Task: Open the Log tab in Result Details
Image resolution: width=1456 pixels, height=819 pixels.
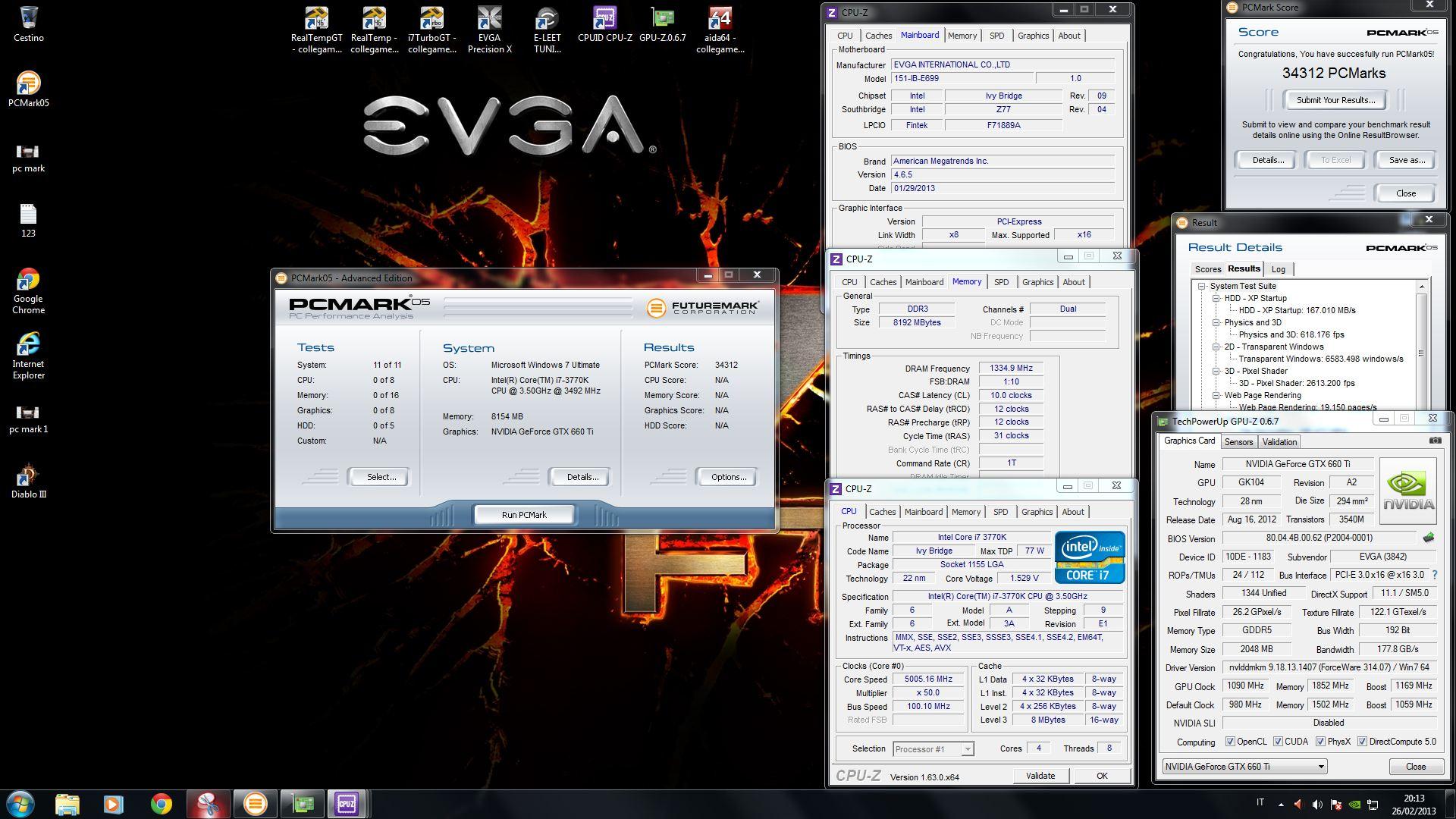Action: coord(1279,269)
